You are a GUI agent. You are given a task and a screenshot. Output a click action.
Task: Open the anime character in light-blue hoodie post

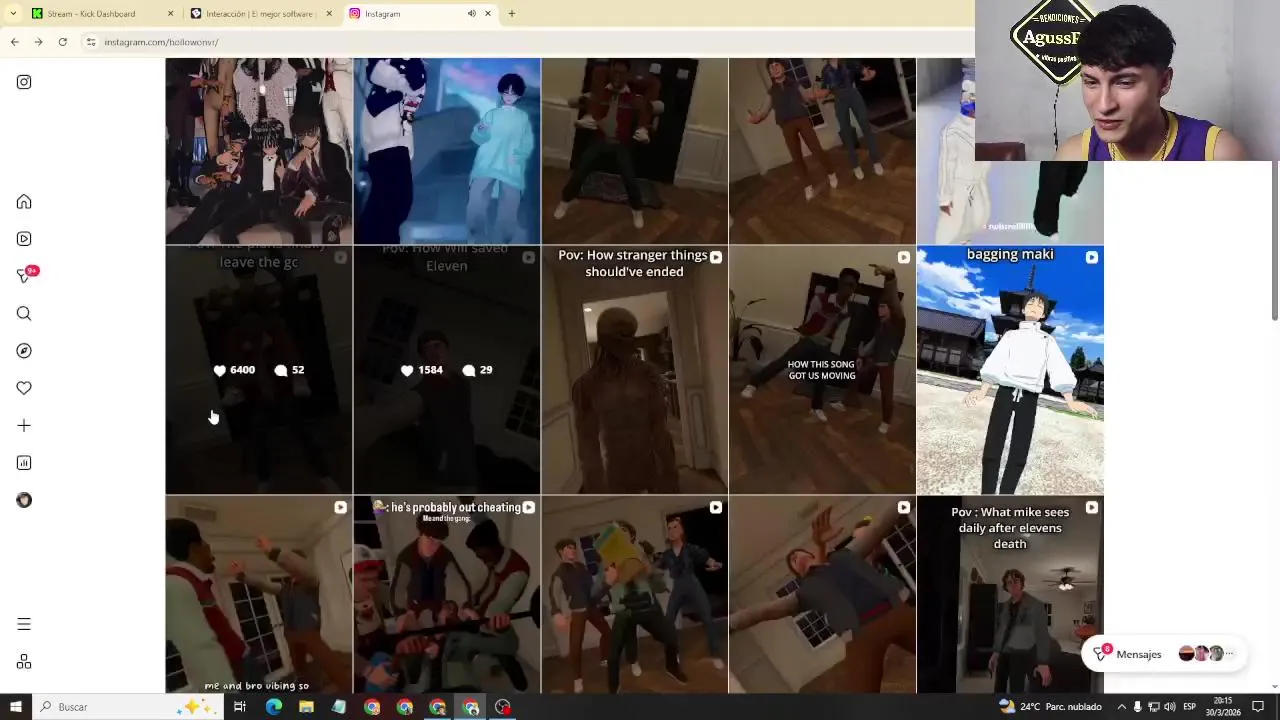(x=447, y=151)
